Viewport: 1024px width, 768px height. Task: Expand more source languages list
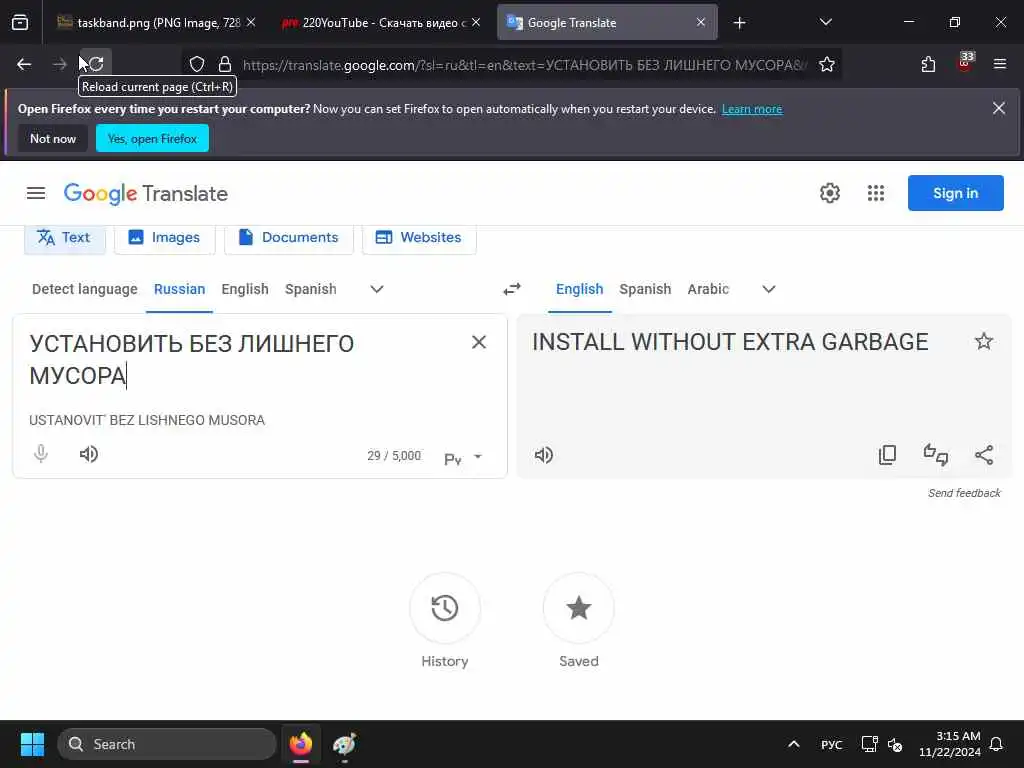pyautogui.click(x=377, y=289)
